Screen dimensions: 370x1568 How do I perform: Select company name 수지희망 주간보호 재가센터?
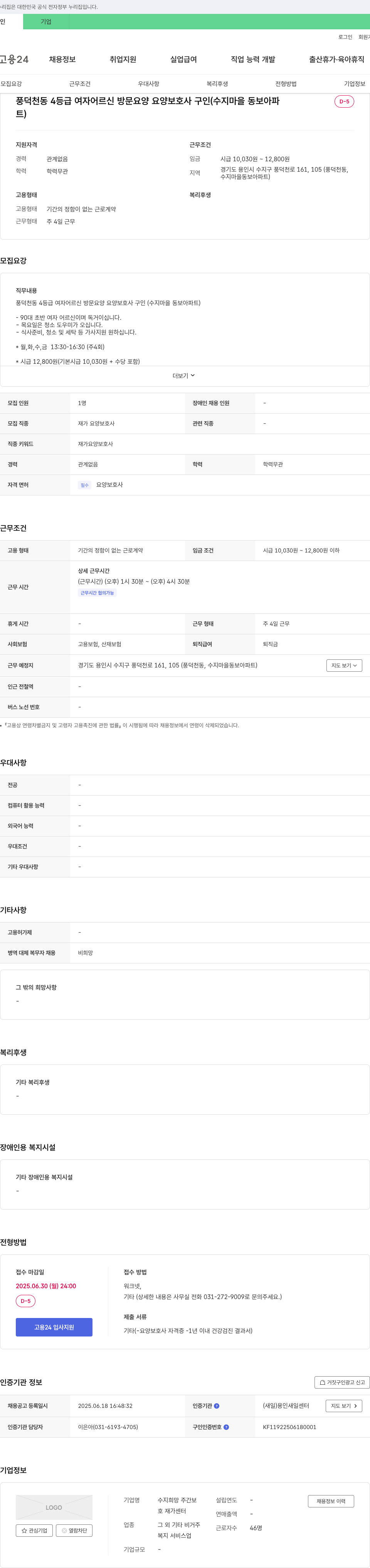[177, 1505]
